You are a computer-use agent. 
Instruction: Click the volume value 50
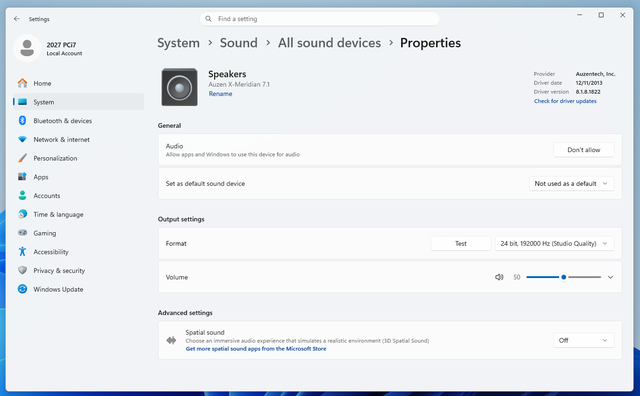(517, 277)
